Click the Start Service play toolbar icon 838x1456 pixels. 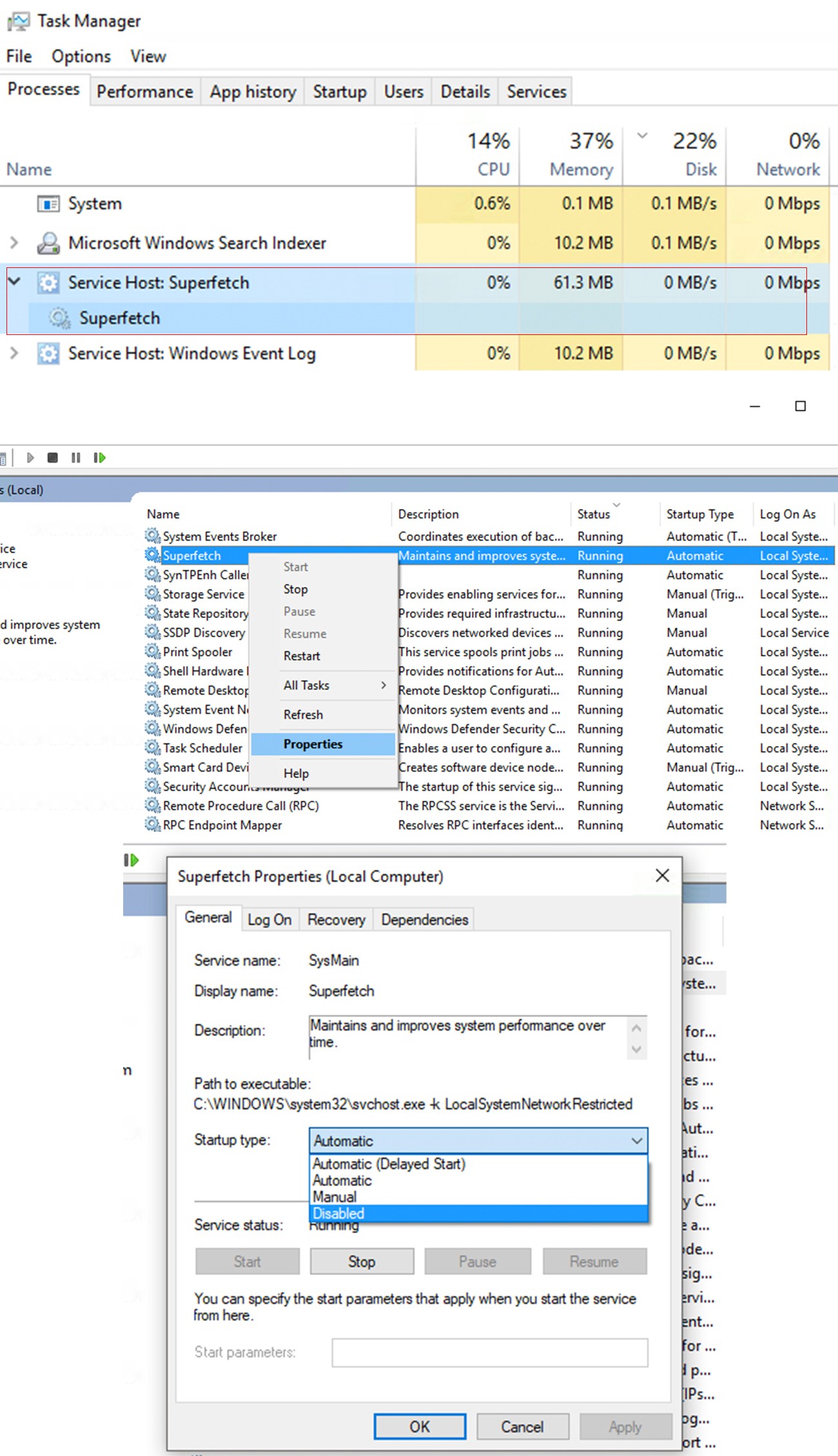click(x=30, y=457)
